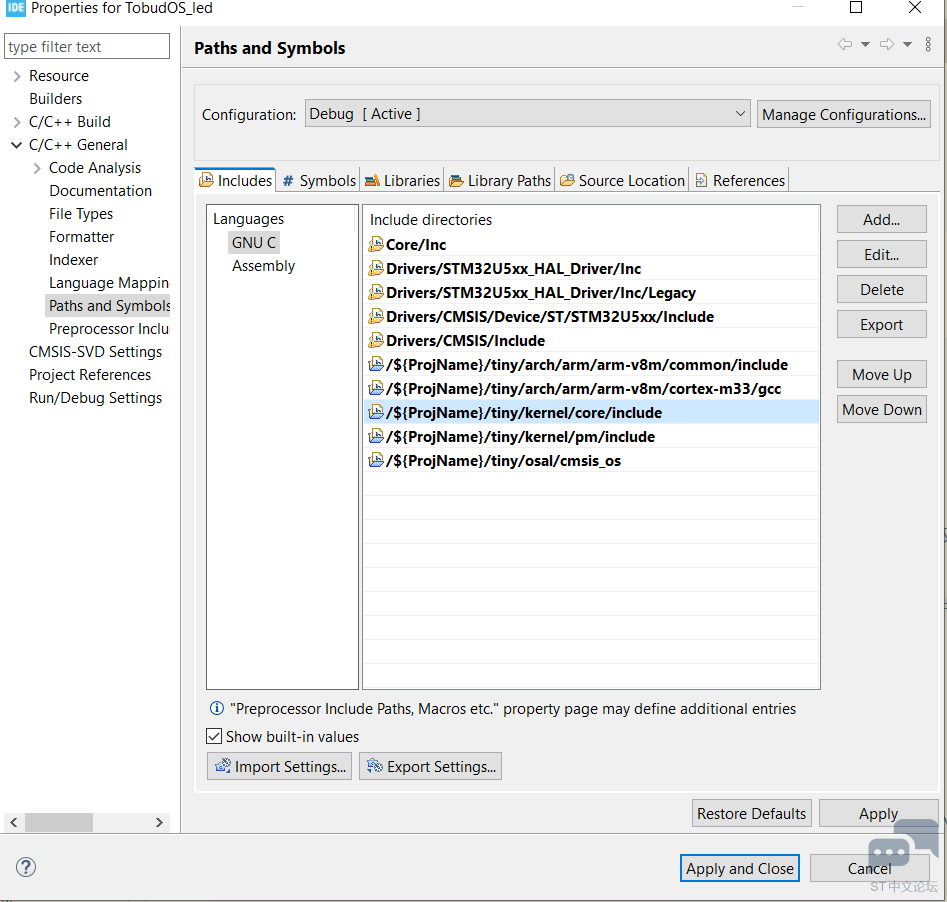Select Paths and Symbols in the tree

click(109, 306)
